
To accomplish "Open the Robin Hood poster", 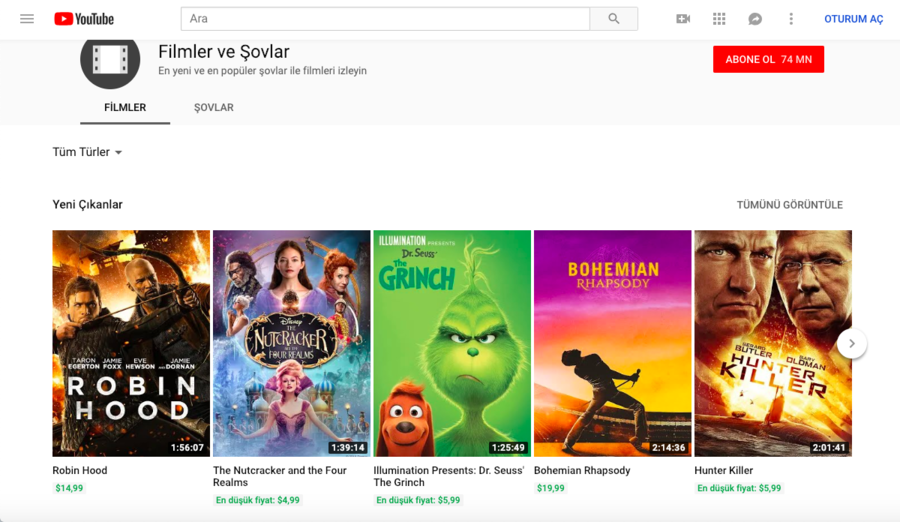I will click(x=131, y=343).
